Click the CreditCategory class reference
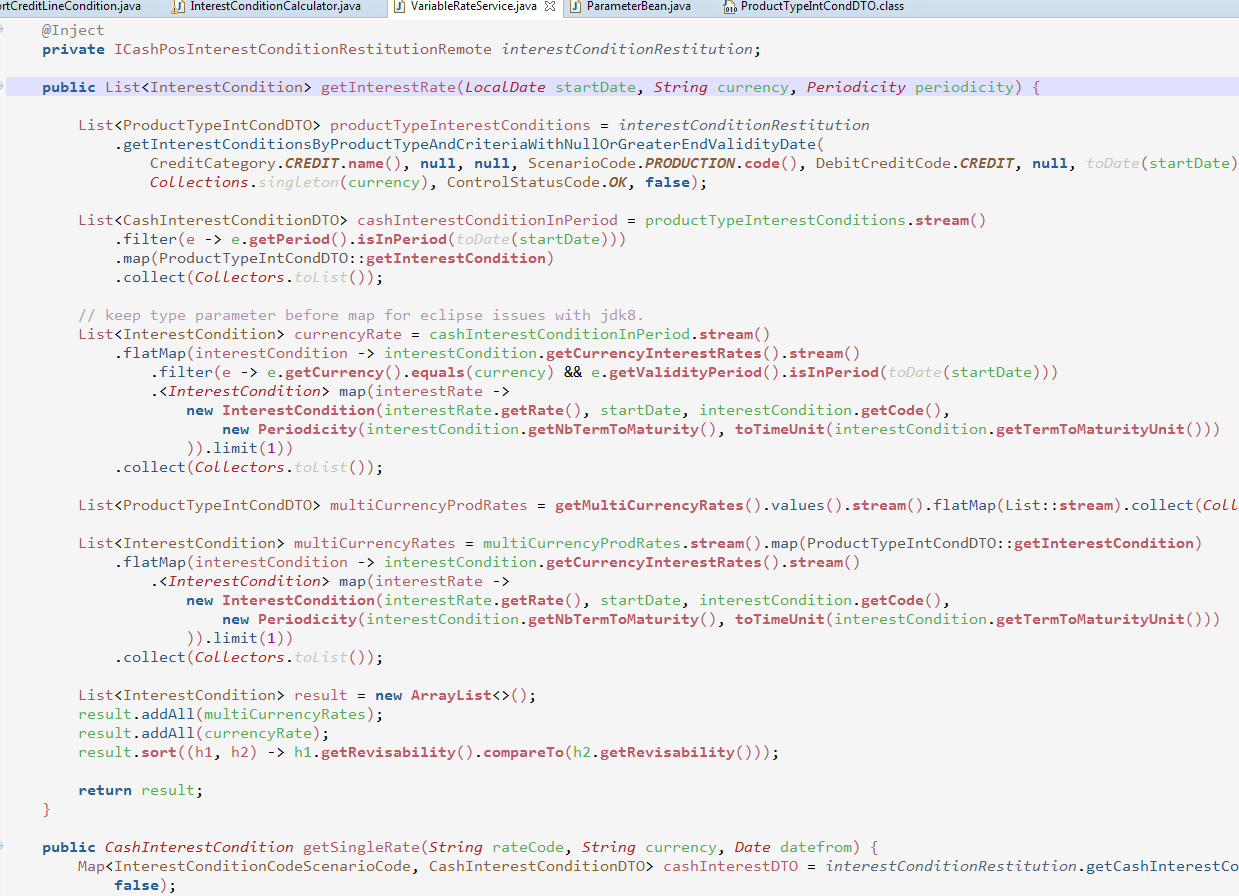Viewport: 1239px width, 896px height. (213, 163)
